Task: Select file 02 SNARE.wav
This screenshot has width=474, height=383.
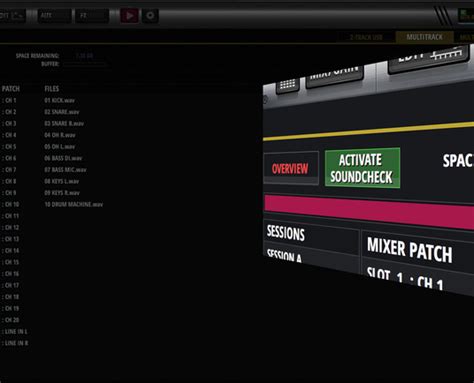Action: 62,112
